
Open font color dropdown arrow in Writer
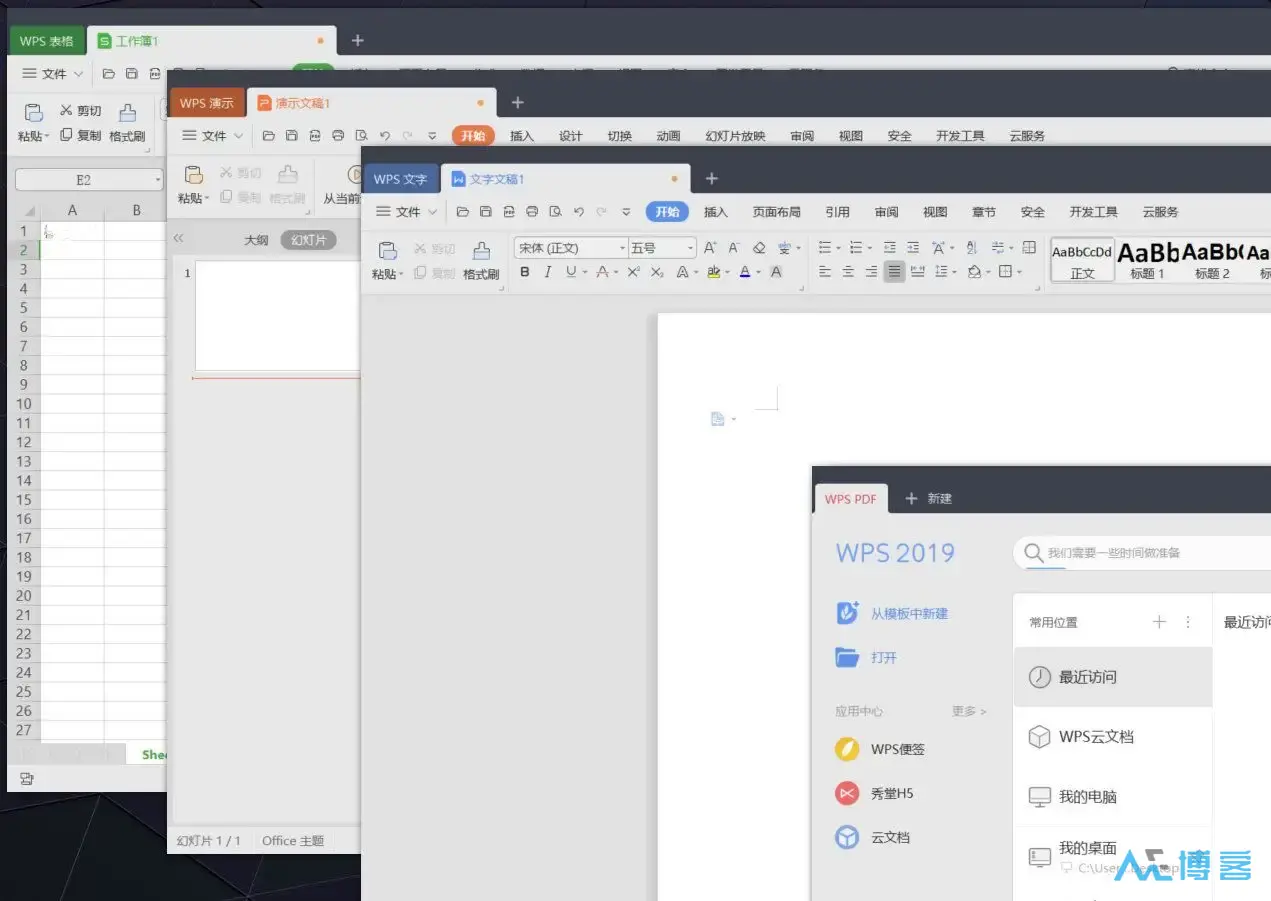[x=758, y=273]
